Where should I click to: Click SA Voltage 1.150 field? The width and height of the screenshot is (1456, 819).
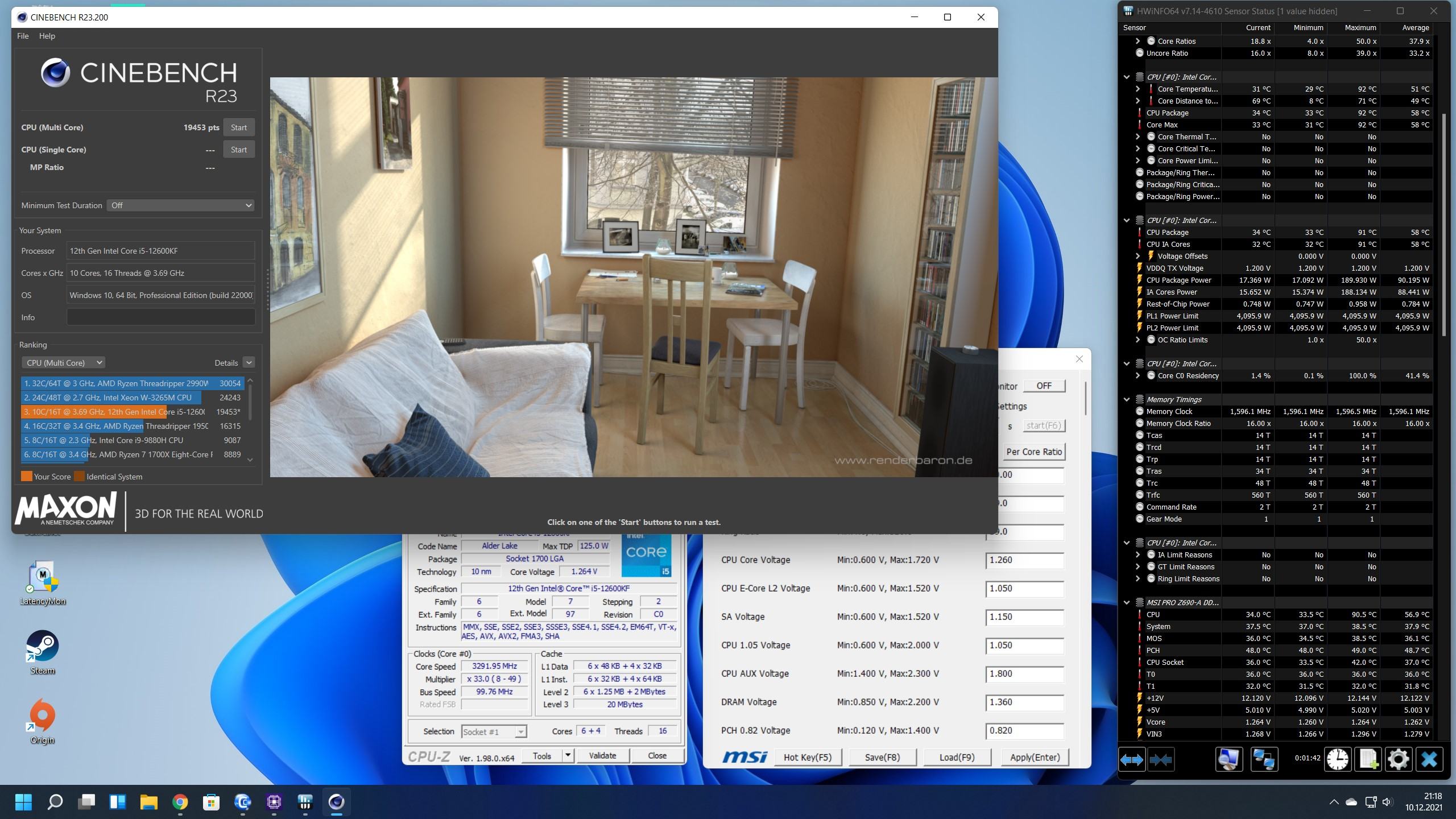[1024, 617]
